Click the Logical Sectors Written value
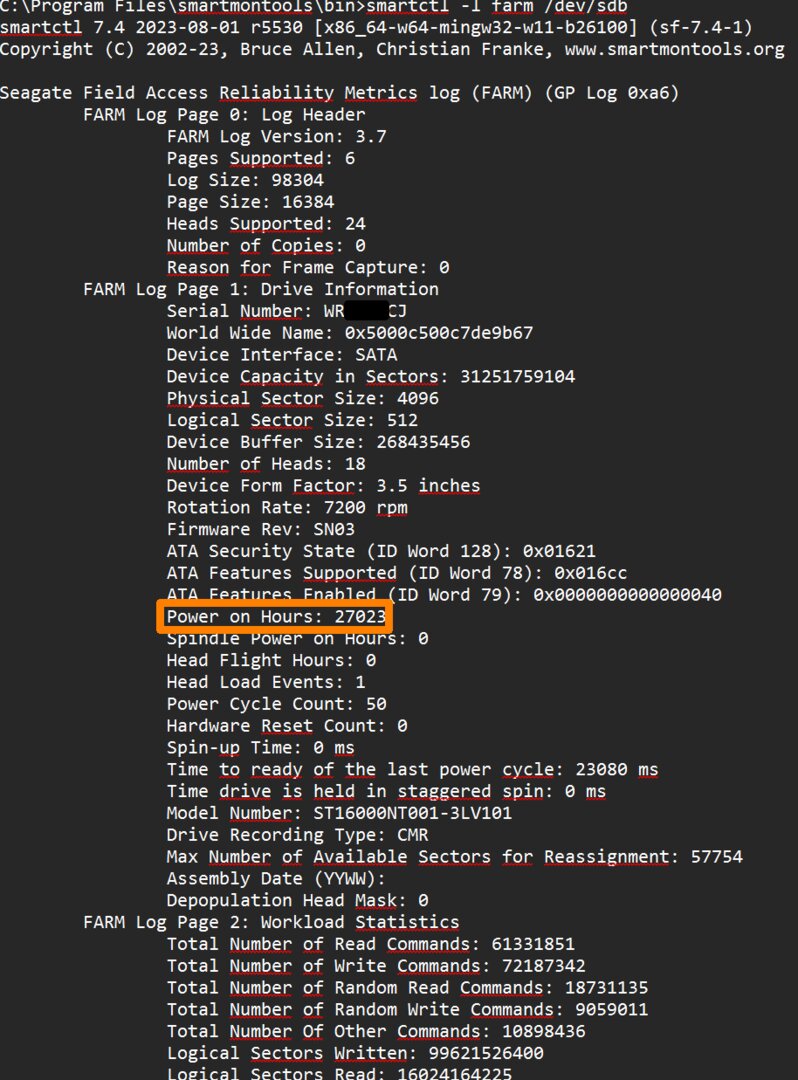798x1080 pixels. point(459,1053)
